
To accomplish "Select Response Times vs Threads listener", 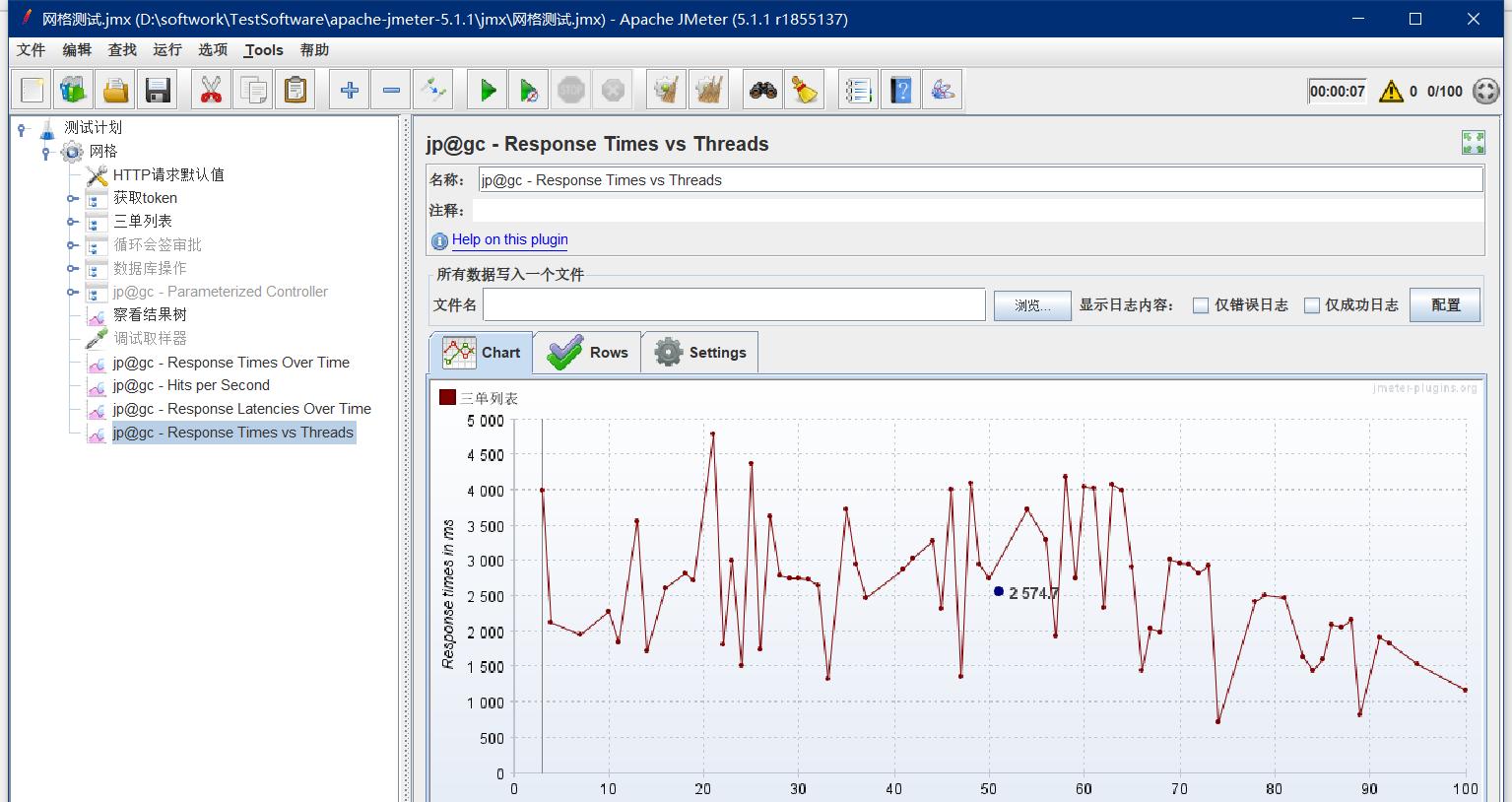I will click(x=232, y=433).
